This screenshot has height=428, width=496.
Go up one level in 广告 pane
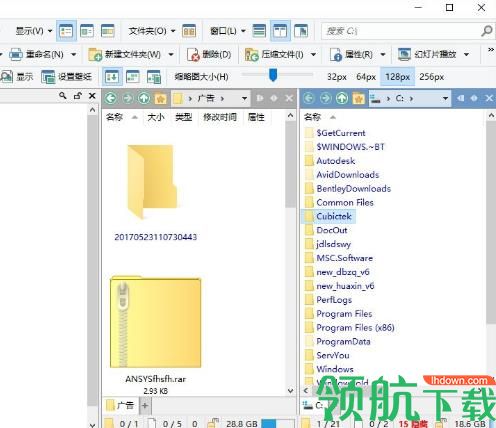tap(144, 98)
